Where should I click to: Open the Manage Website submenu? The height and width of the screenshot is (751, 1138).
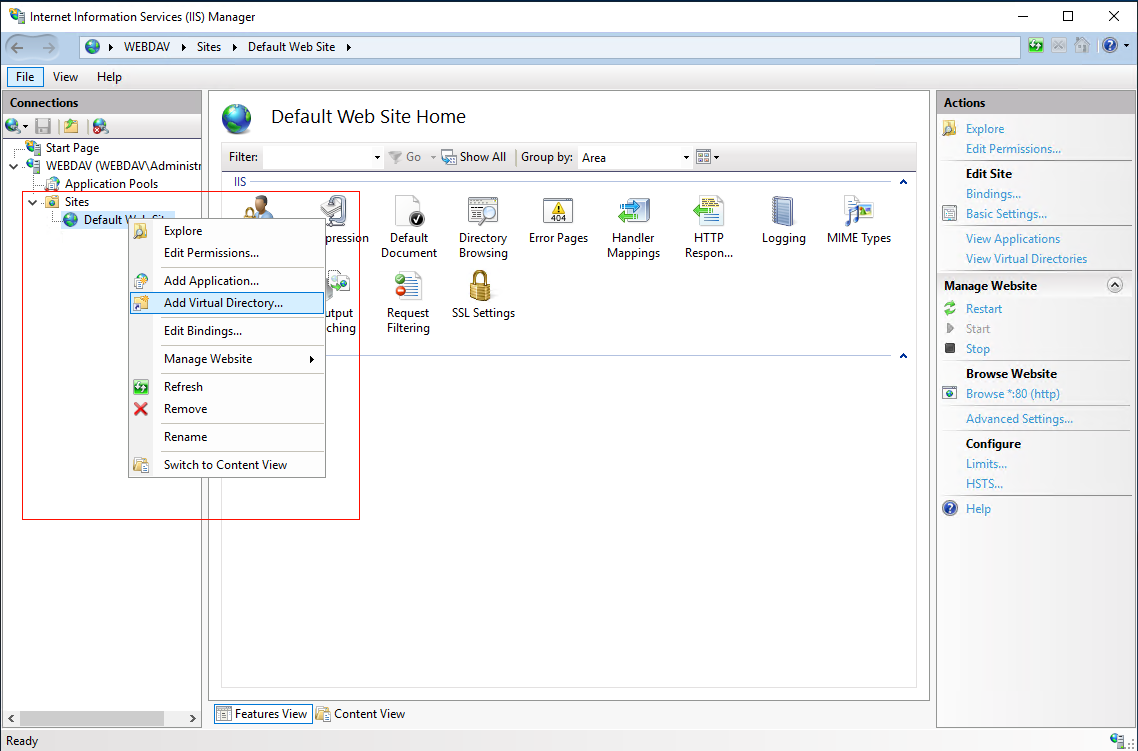(x=226, y=358)
